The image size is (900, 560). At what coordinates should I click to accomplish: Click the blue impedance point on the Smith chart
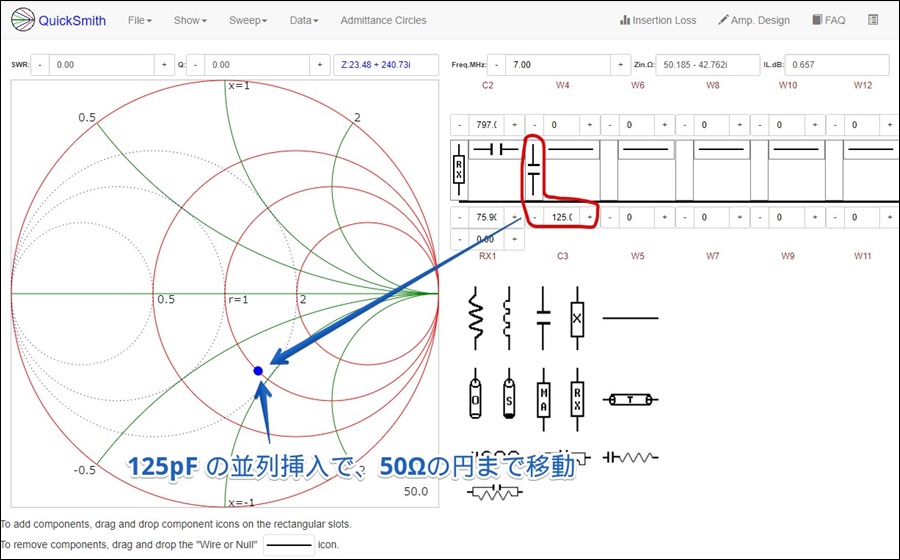(258, 371)
